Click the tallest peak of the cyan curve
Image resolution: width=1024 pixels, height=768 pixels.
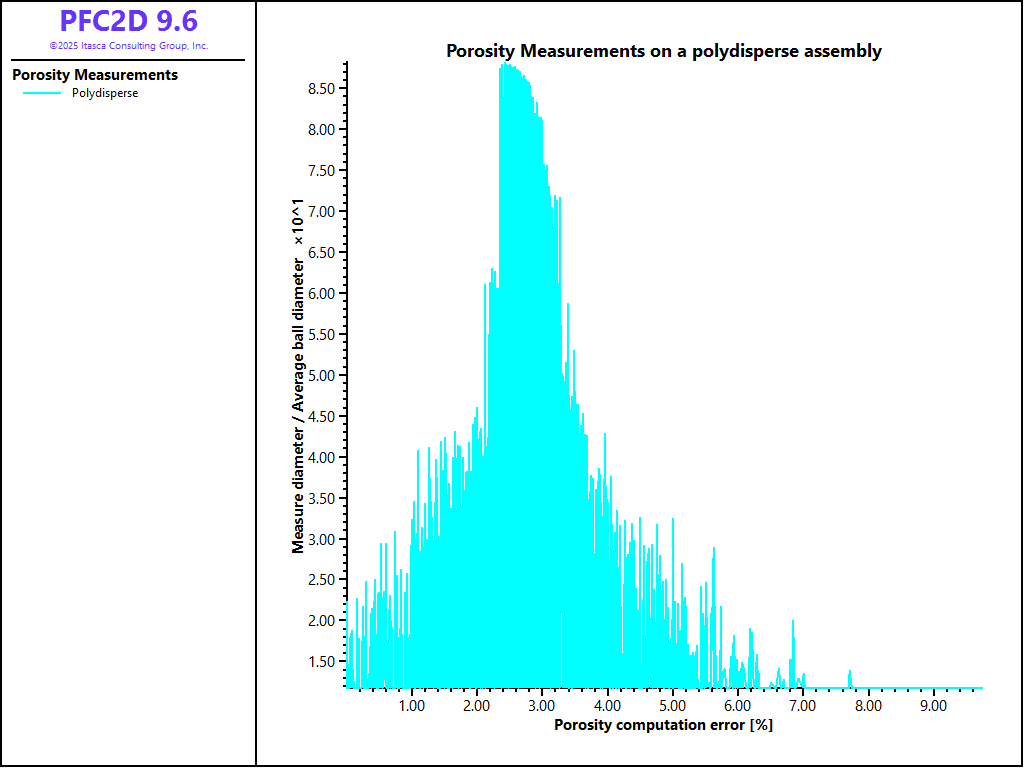tap(505, 66)
